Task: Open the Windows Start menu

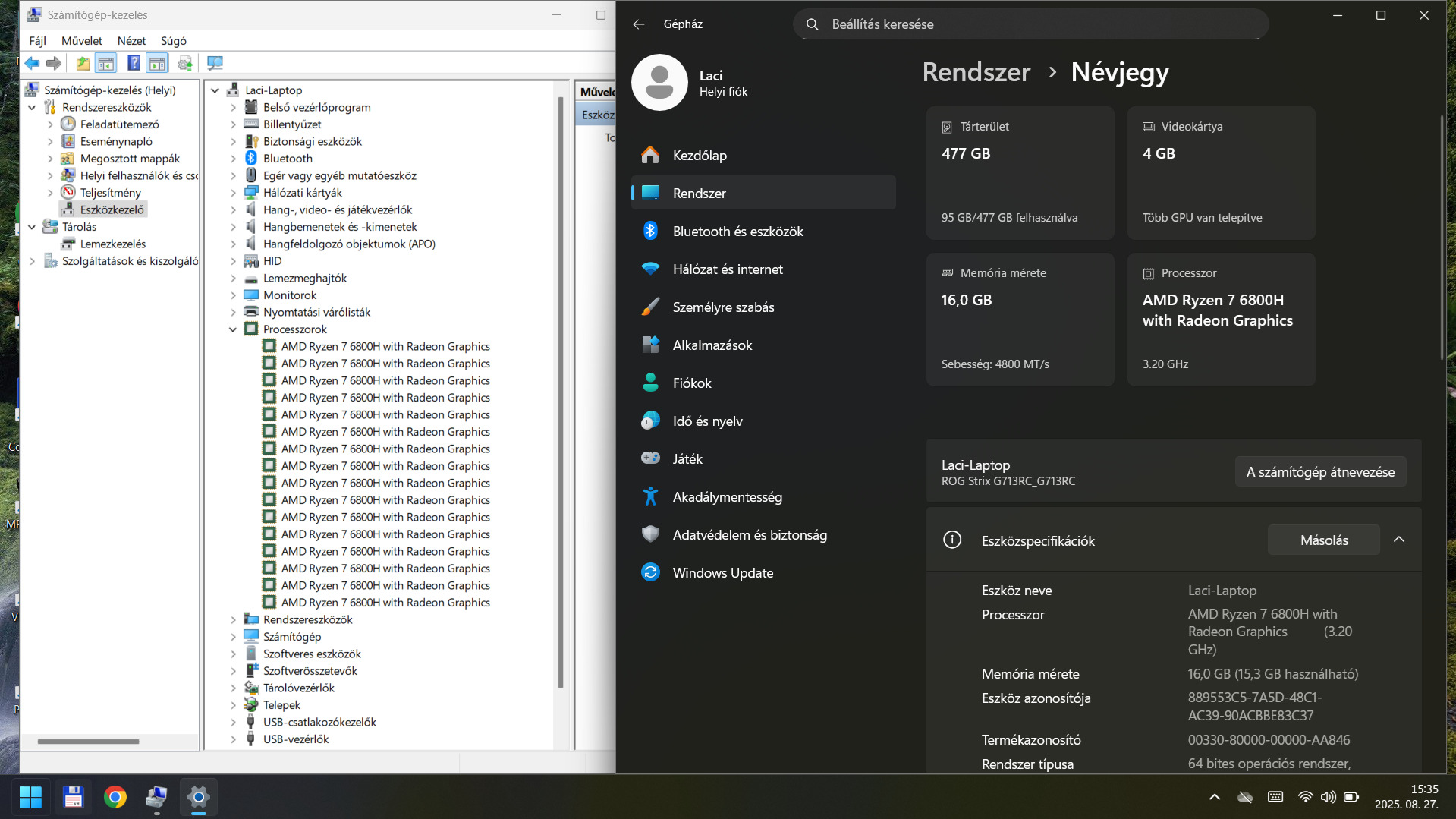Action: (30, 797)
